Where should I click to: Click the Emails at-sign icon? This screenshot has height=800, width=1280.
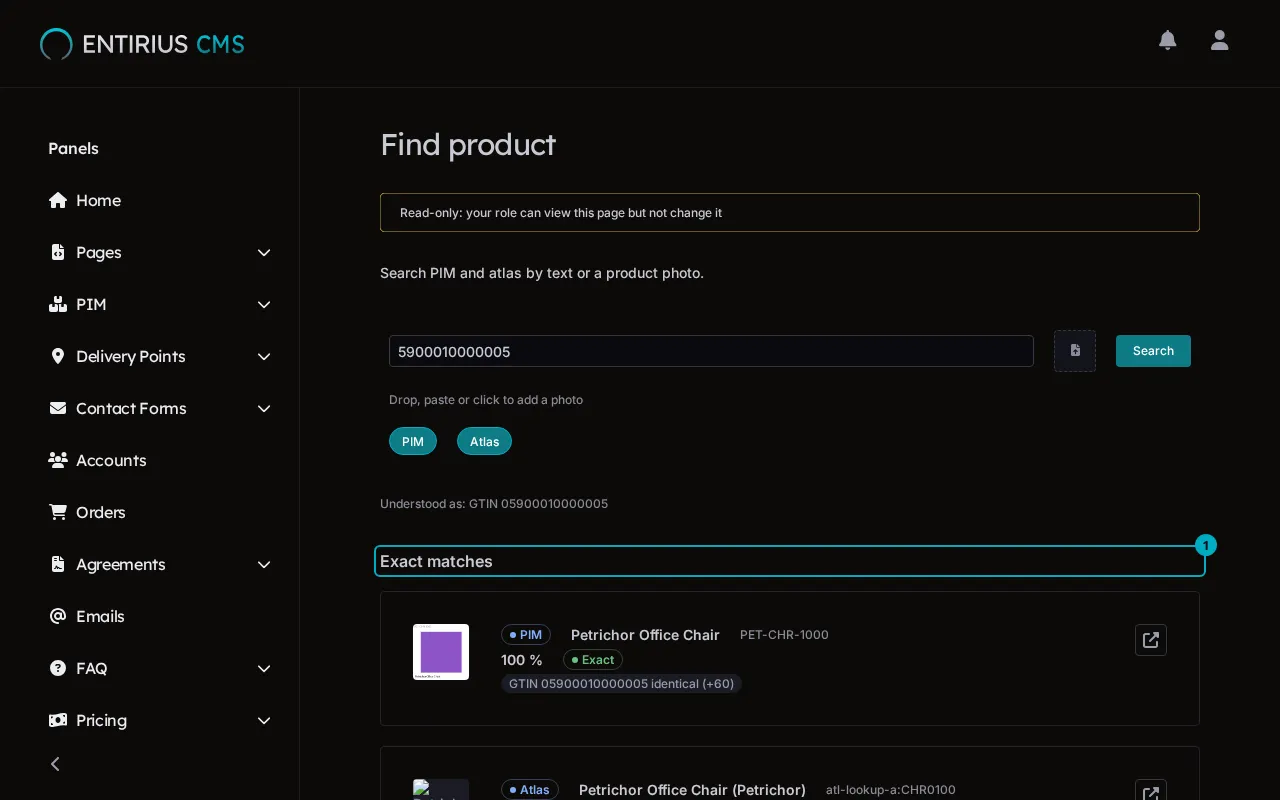[x=58, y=616]
